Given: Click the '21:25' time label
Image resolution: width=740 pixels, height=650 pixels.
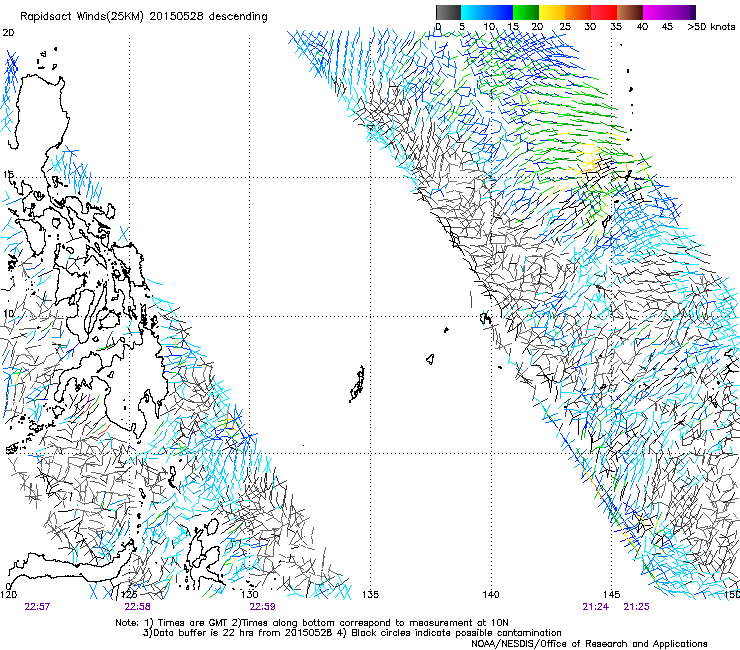Looking at the screenshot, I should tap(636, 607).
